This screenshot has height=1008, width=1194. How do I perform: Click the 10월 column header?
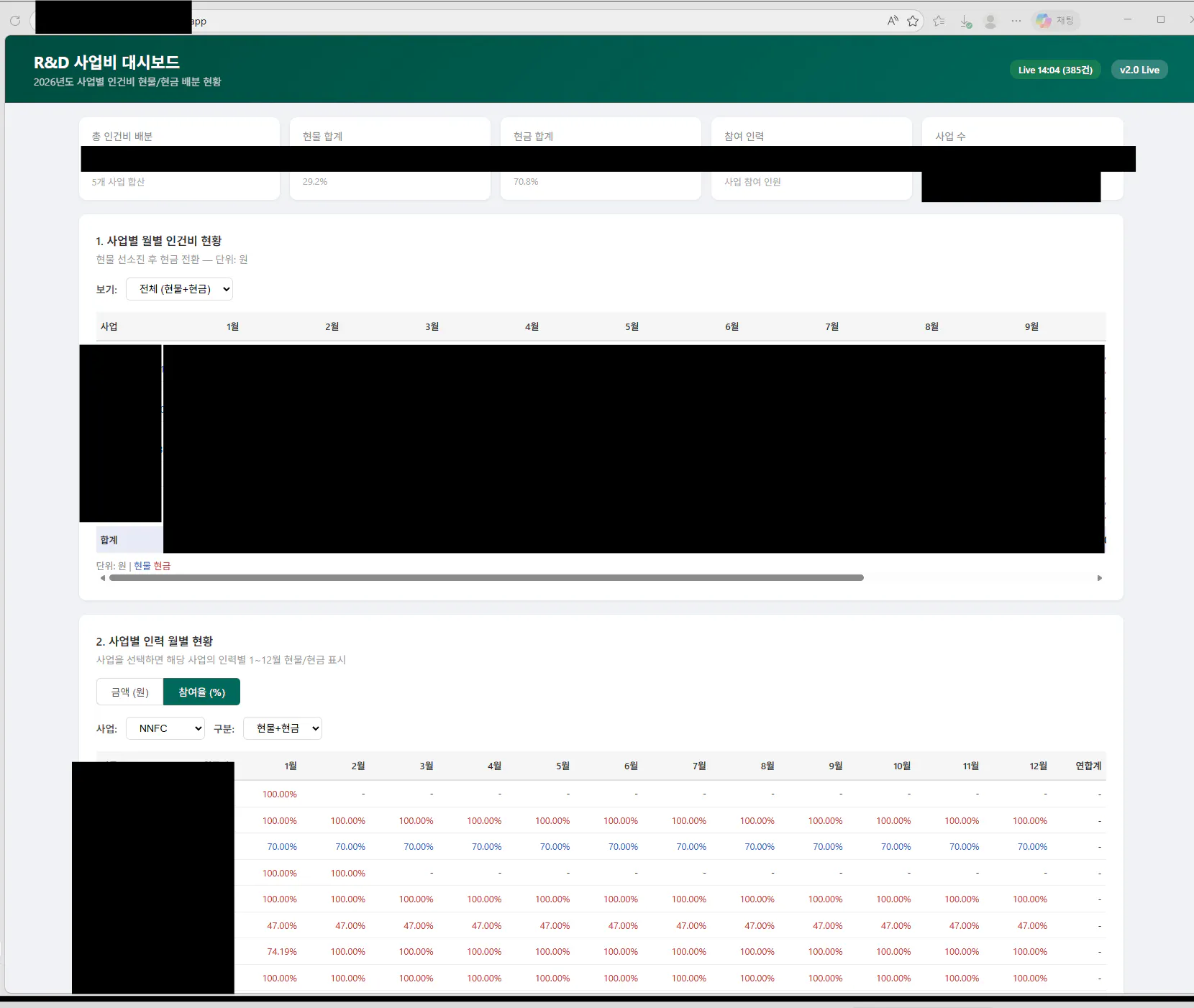coord(902,766)
